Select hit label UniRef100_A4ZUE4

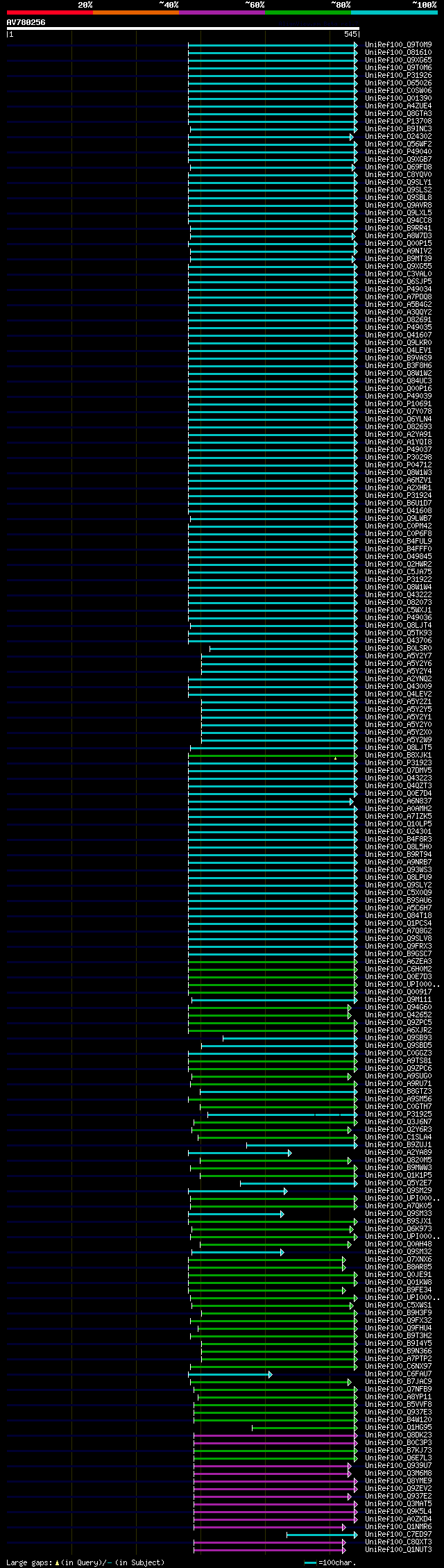point(398,106)
